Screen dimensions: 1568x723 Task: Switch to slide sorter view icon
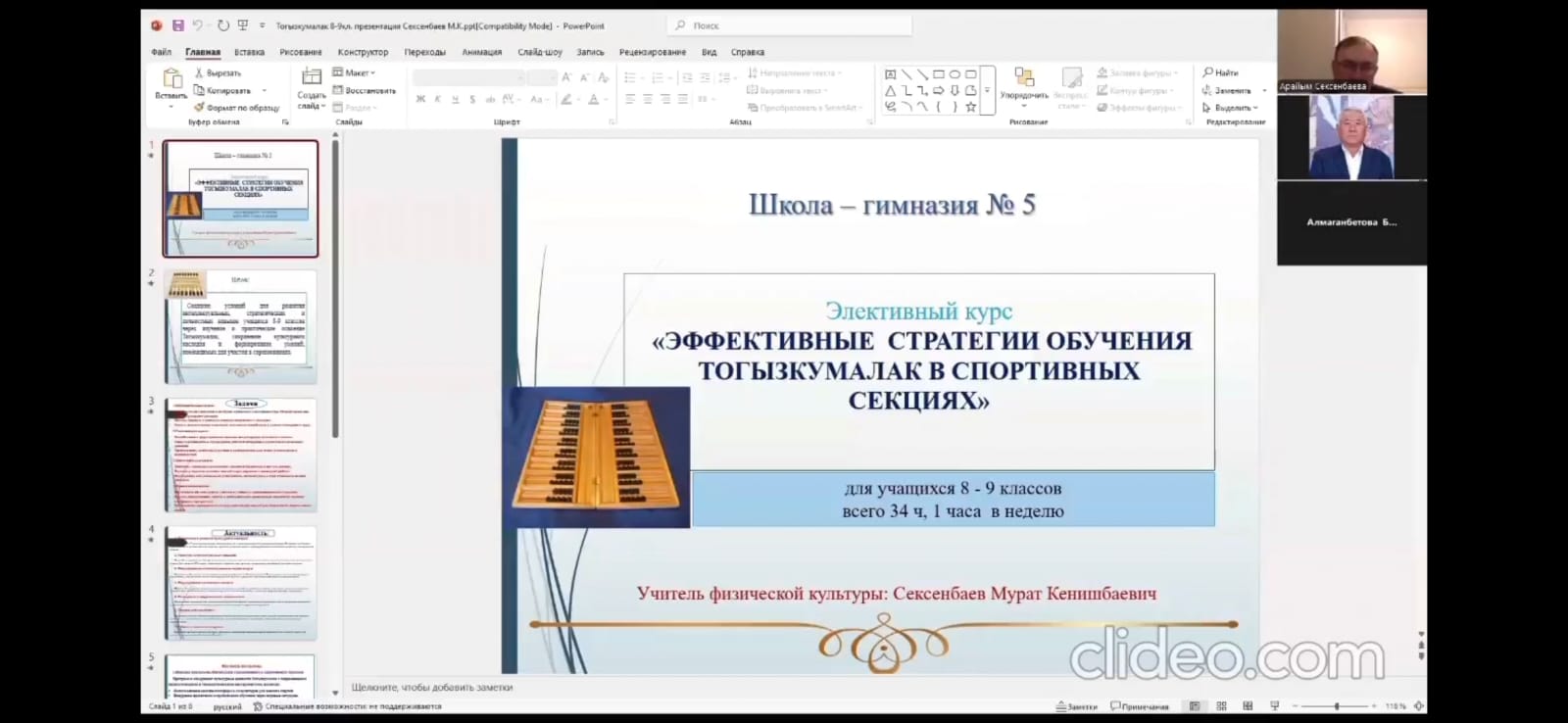point(1221,706)
